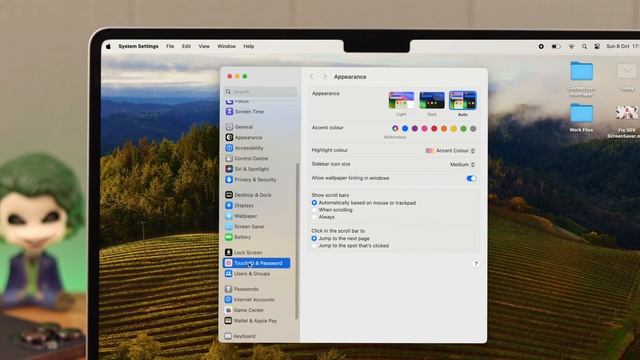The image size is (640, 360).
Task: Select Always show scroll bars option
Action: (x=314, y=217)
